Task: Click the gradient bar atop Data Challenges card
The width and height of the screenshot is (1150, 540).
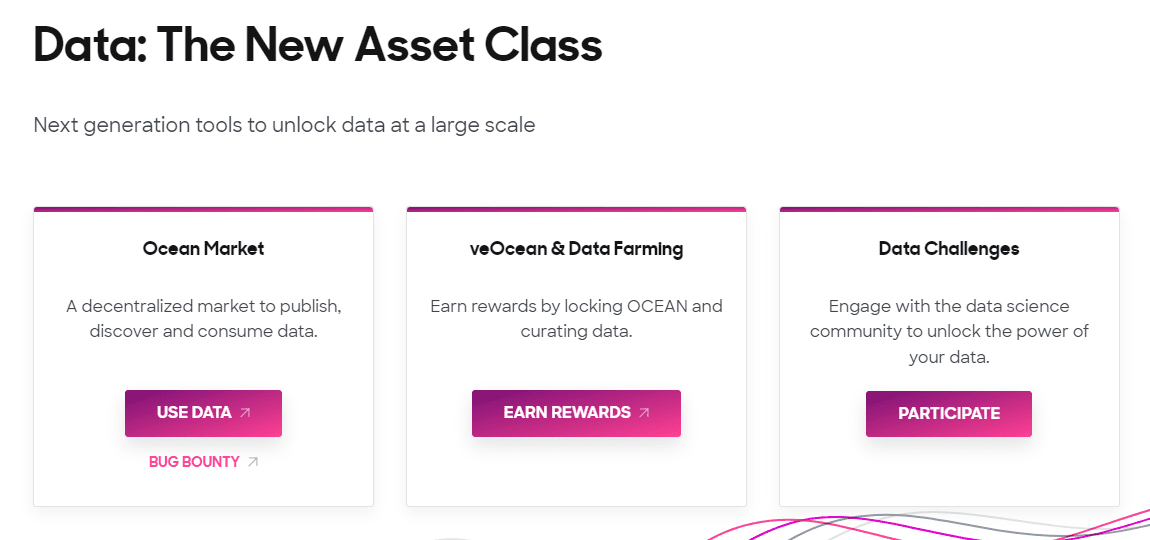Action: click(949, 209)
